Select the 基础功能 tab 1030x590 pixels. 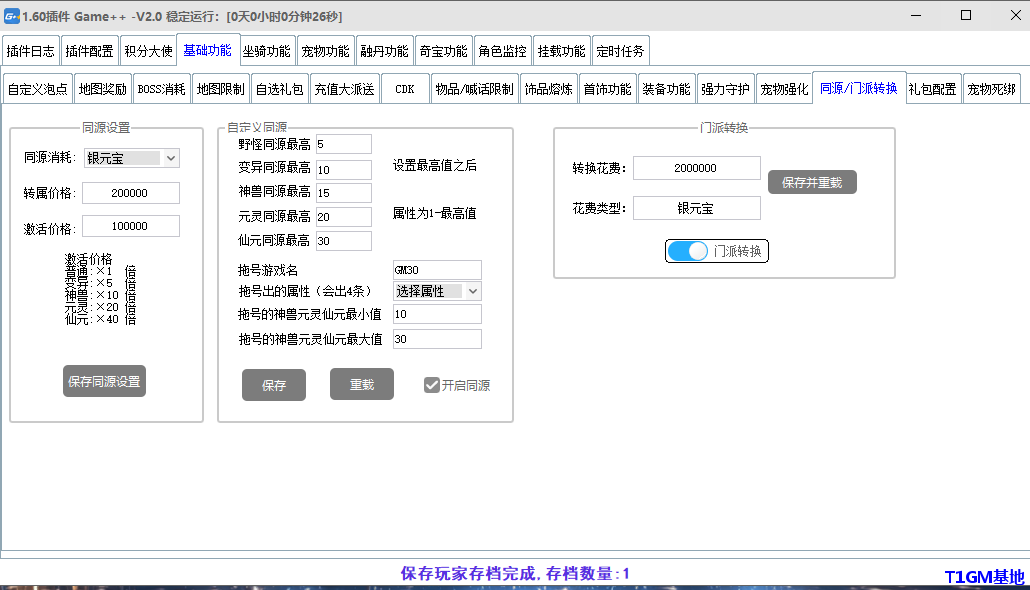(208, 50)
